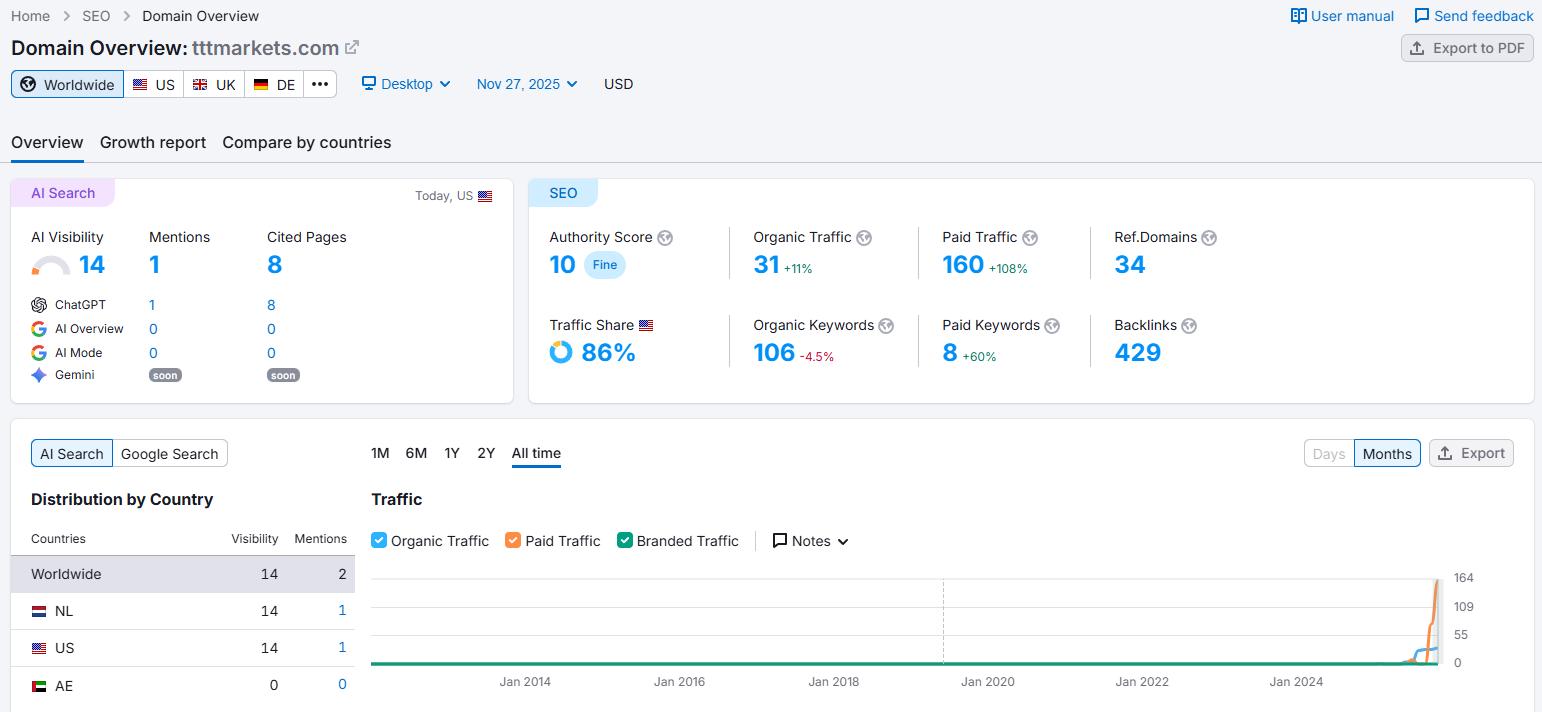Open Ref.Domains count 34

pyautogui.click(x=1130, y=264)
